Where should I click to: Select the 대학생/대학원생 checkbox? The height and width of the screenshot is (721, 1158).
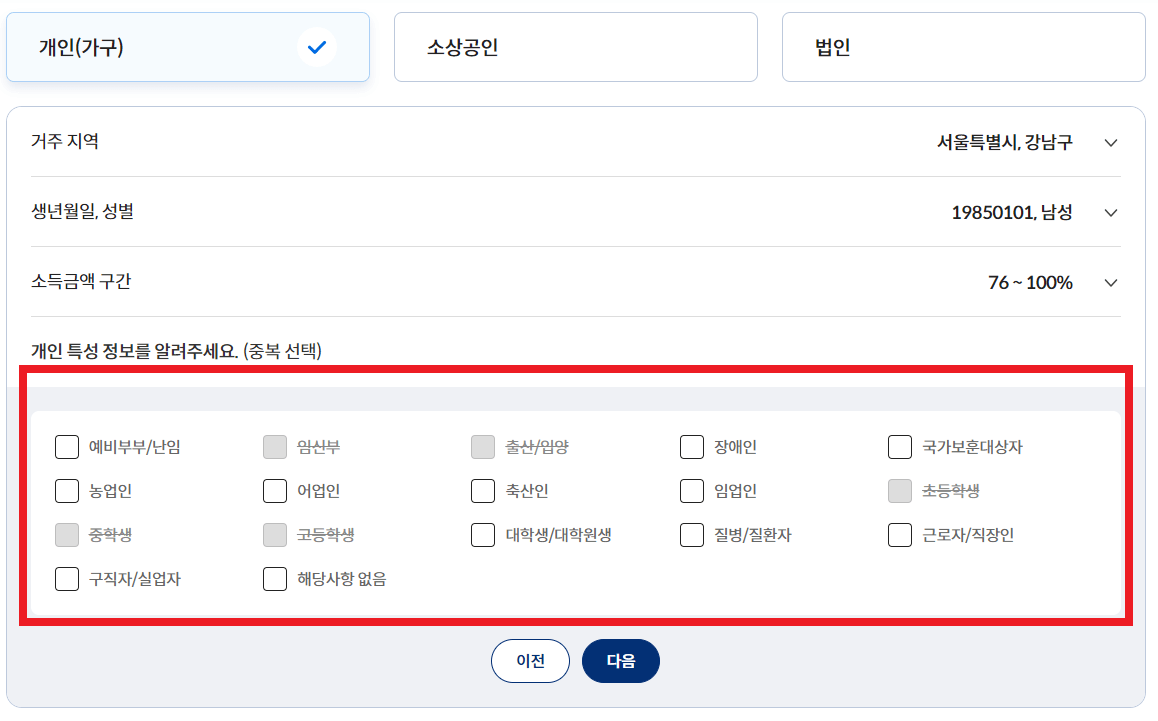coord(482,534)
